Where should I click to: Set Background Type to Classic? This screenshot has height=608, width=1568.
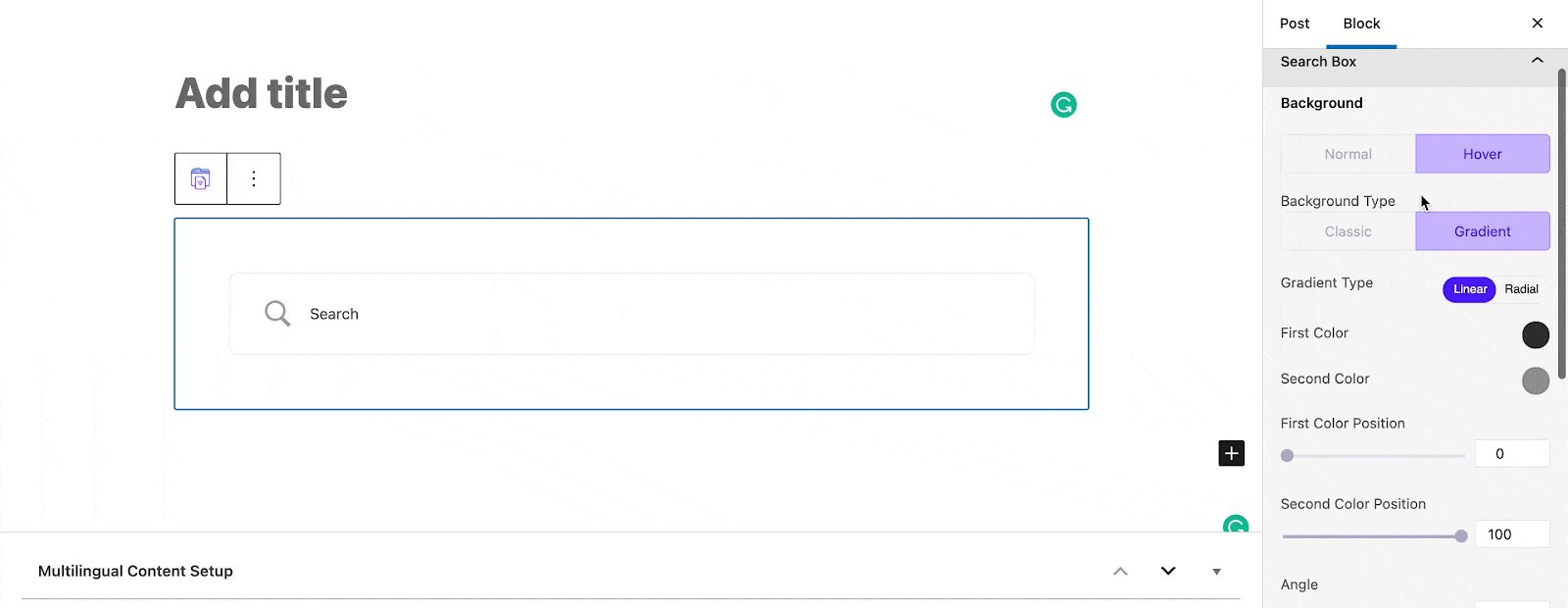point(1347,230)
